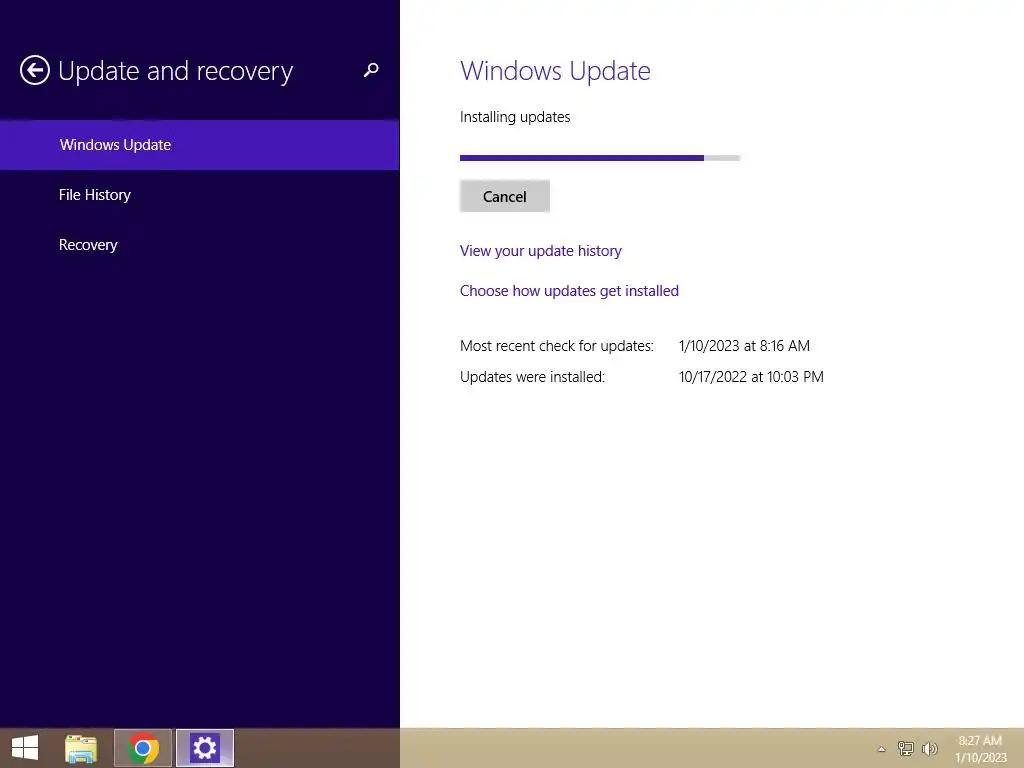This screenshot has width=1024, height=768.
Task: Click the '10/17/2022 at 10:03 PM' value
Action: pos(751,377)
